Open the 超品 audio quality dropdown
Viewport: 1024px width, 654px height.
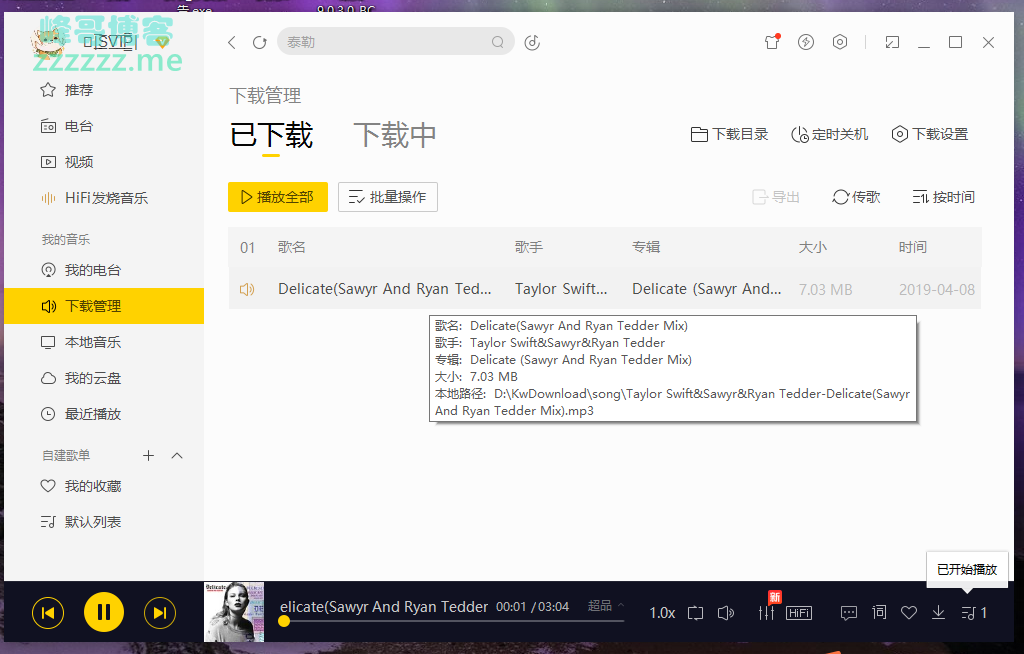pos(605,605)
